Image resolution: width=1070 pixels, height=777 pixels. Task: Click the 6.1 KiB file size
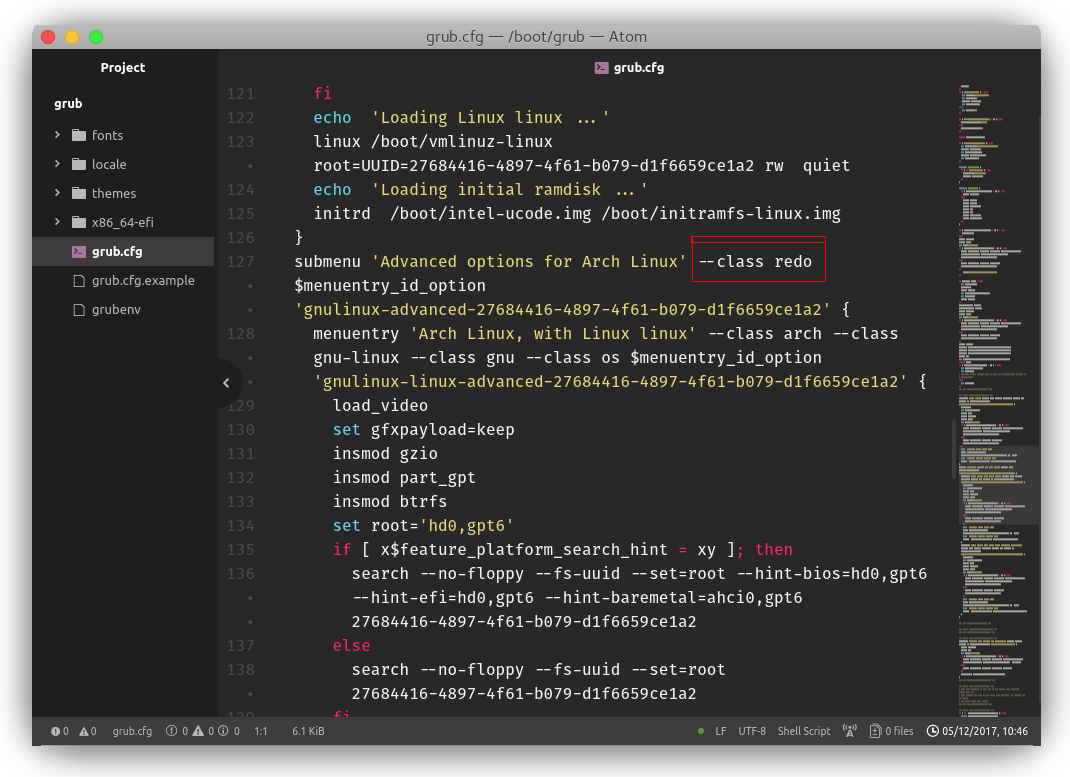click(308, 731)
